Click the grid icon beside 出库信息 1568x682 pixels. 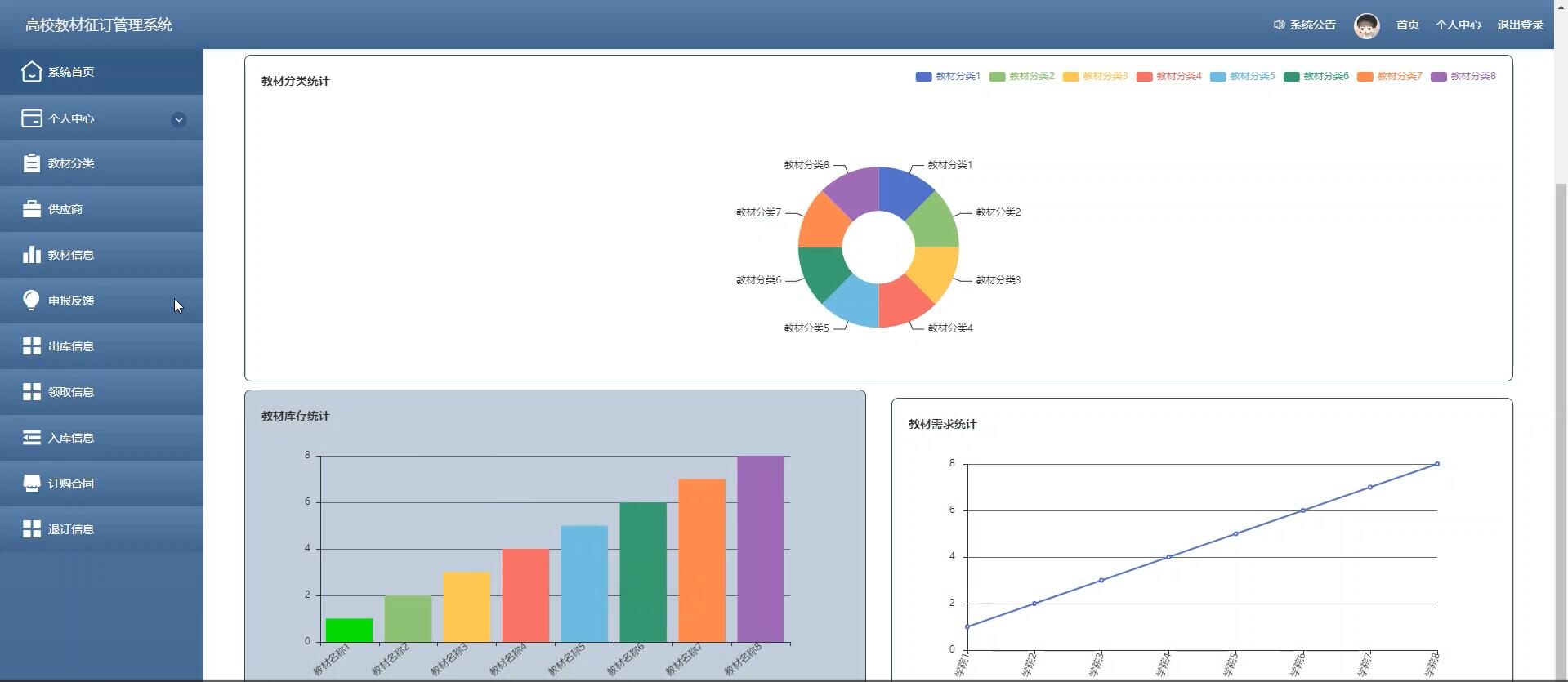click(x=31, y=346)
